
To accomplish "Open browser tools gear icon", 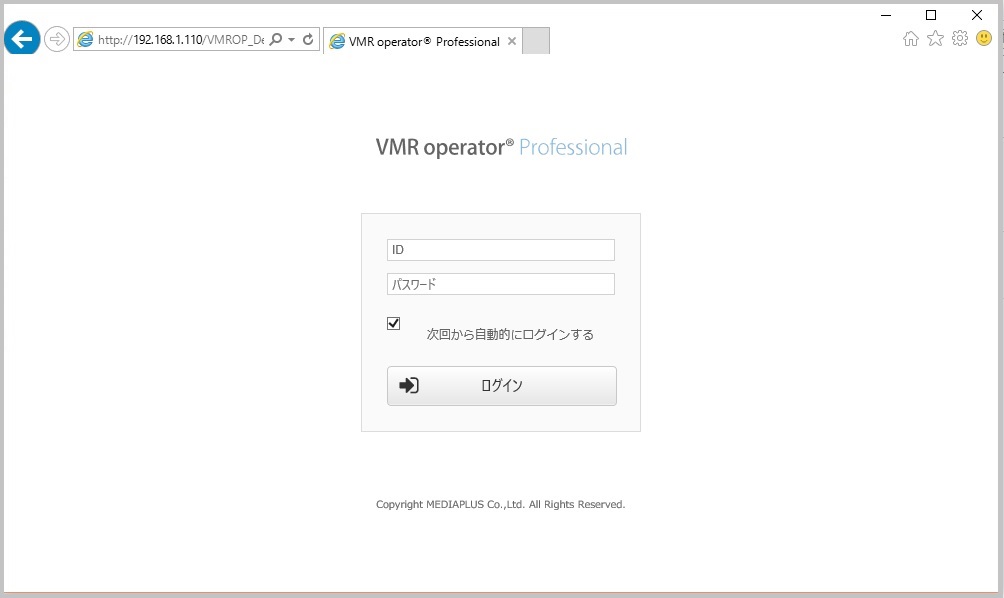I will (960, 38).
